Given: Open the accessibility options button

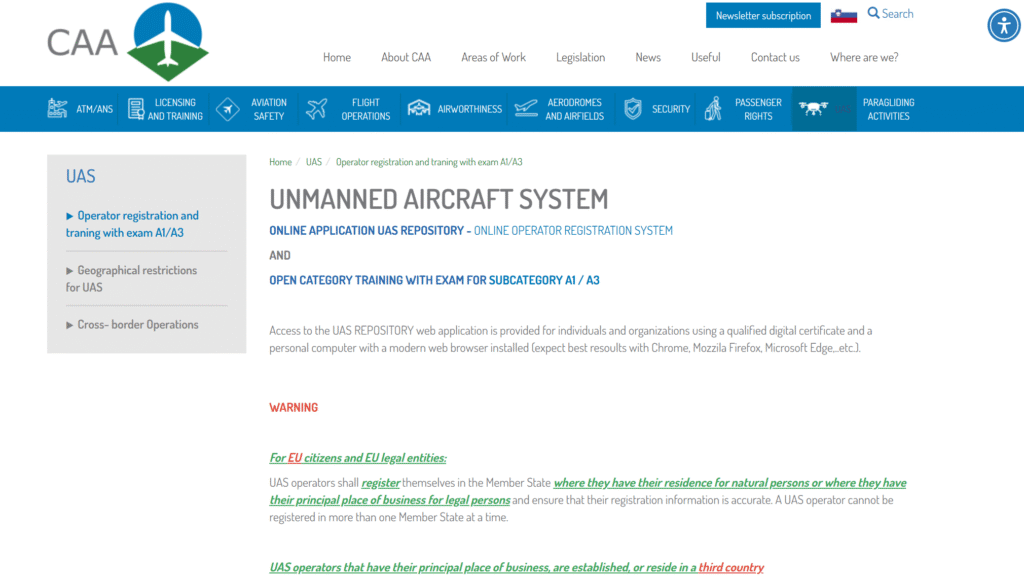Looking at the screenshot, I should tap(1003, 25).
